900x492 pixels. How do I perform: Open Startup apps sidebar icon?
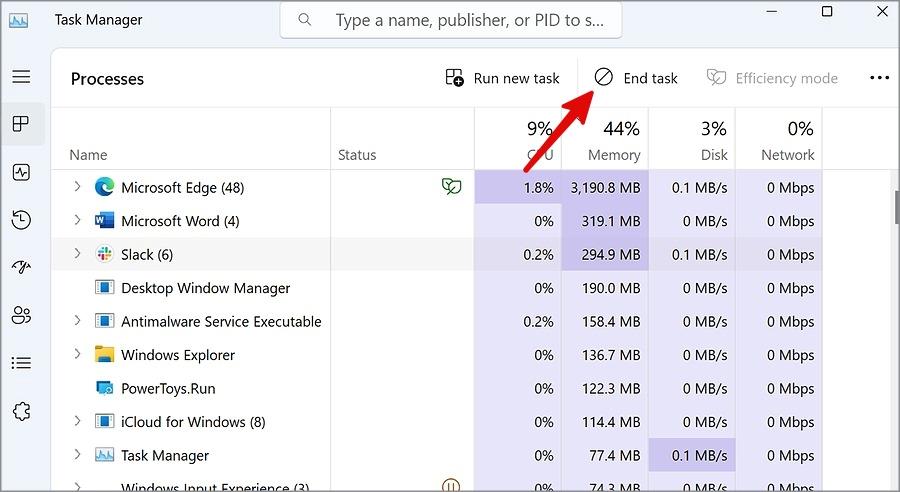pyautogui.click(x=21, y=267)
